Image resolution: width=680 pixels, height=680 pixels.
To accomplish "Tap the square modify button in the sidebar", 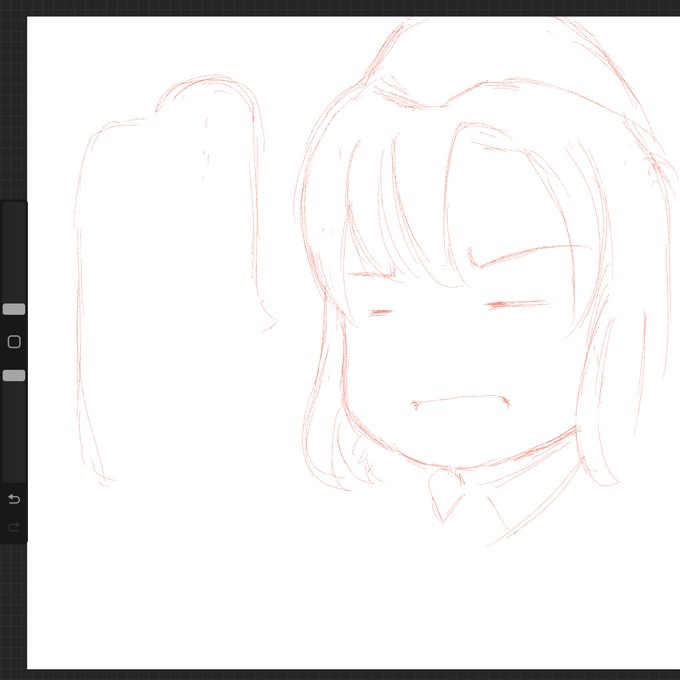I will click(14, 342).
